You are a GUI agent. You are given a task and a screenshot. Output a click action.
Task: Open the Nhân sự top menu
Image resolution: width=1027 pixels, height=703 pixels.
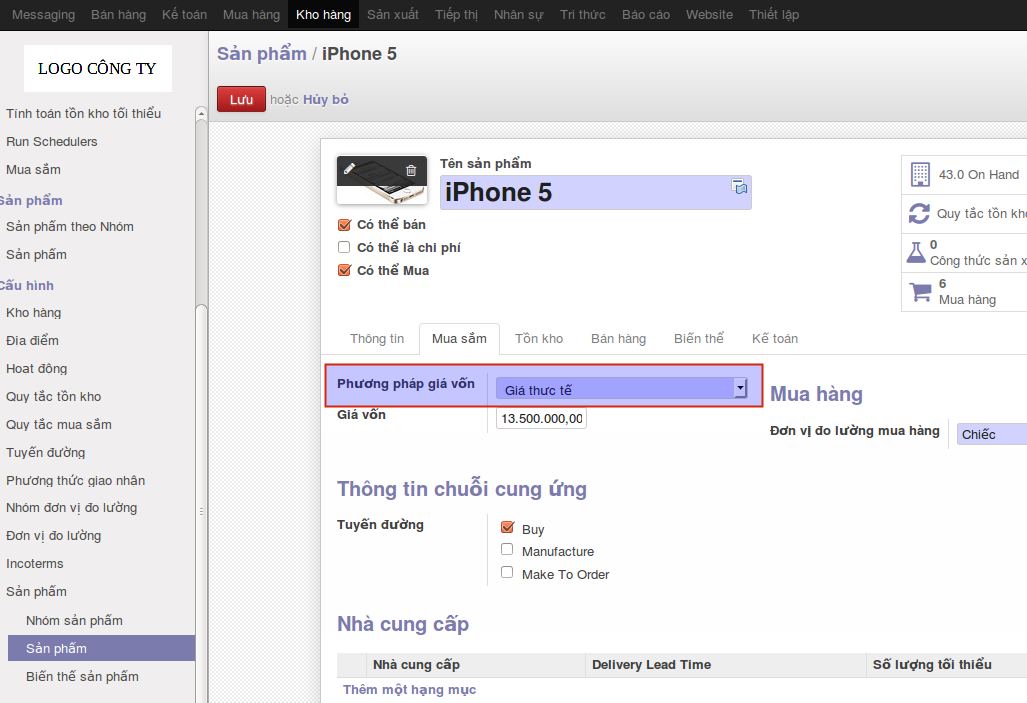[x=519, y=14]
